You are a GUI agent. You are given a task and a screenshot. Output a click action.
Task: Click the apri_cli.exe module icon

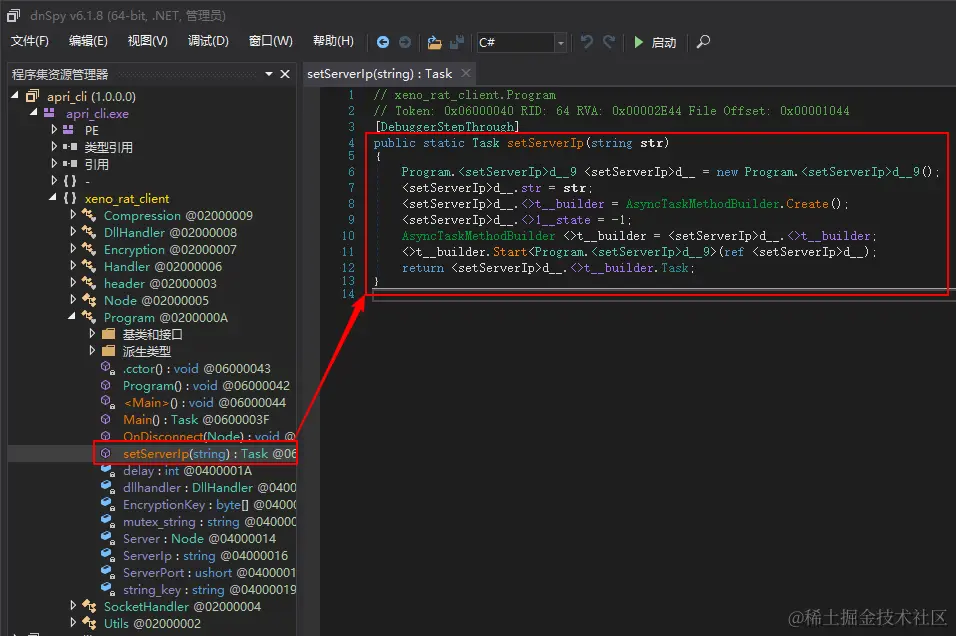coord(49,113)
